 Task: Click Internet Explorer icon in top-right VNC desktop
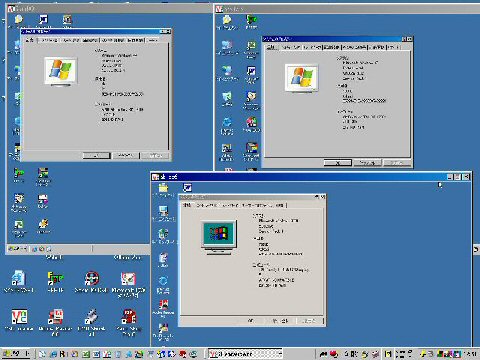[227, 122]
